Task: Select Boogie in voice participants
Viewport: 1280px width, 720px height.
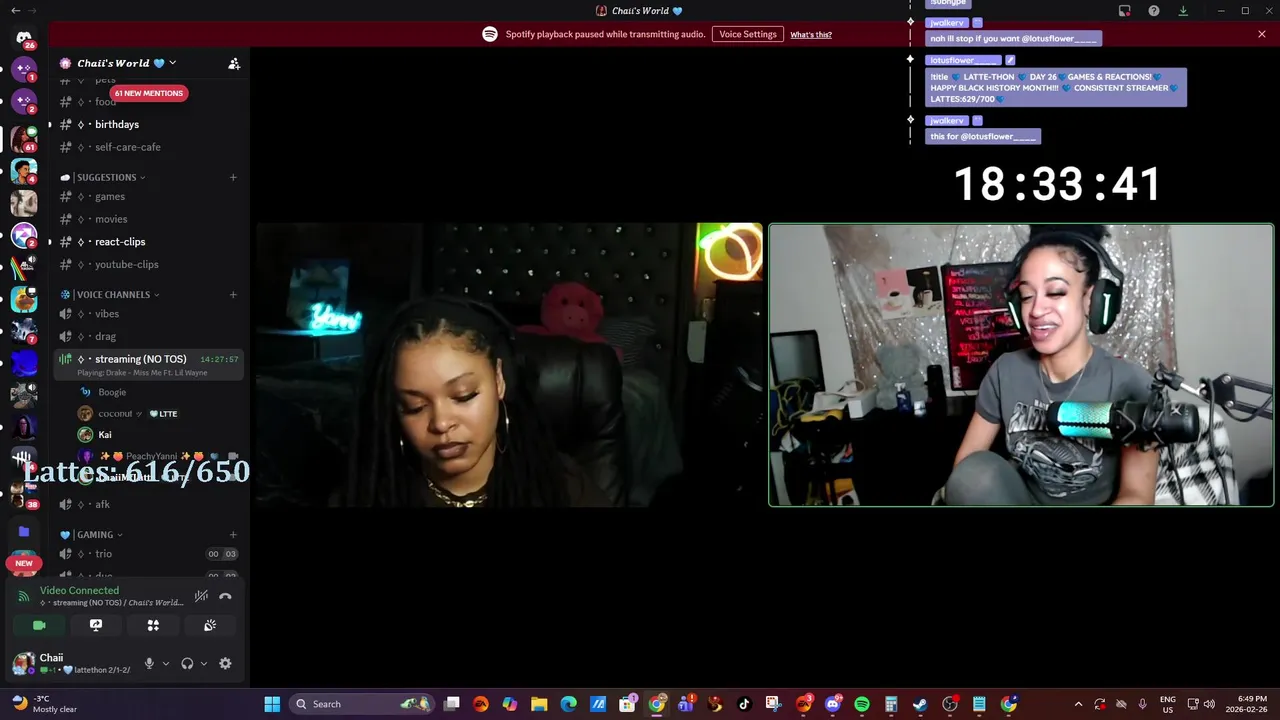Action: [x=158, y=392]
